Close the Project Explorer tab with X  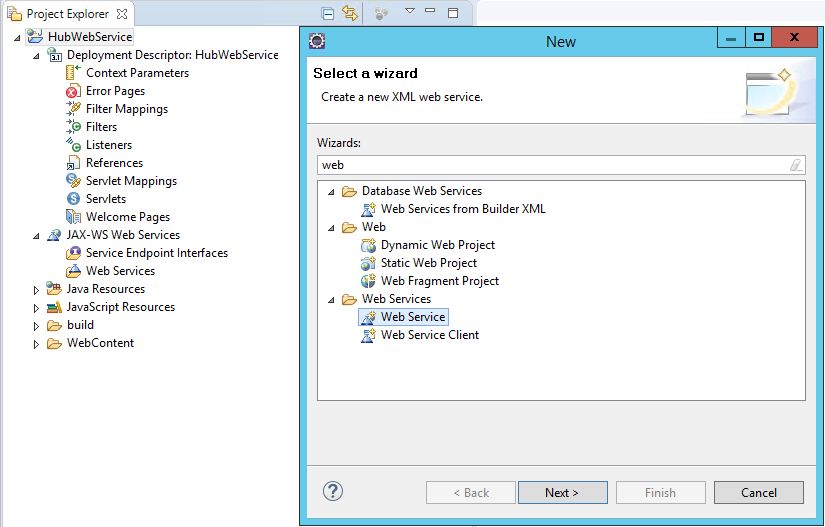point(122,14)
